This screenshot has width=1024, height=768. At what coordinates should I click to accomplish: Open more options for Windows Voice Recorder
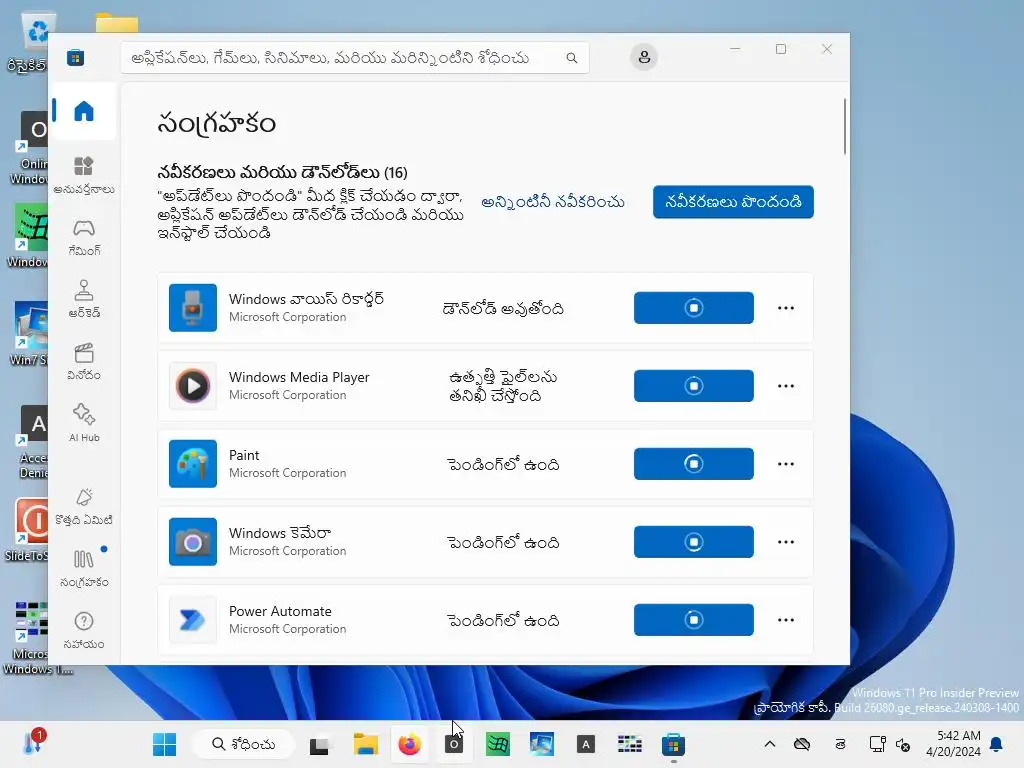point(786,308)
